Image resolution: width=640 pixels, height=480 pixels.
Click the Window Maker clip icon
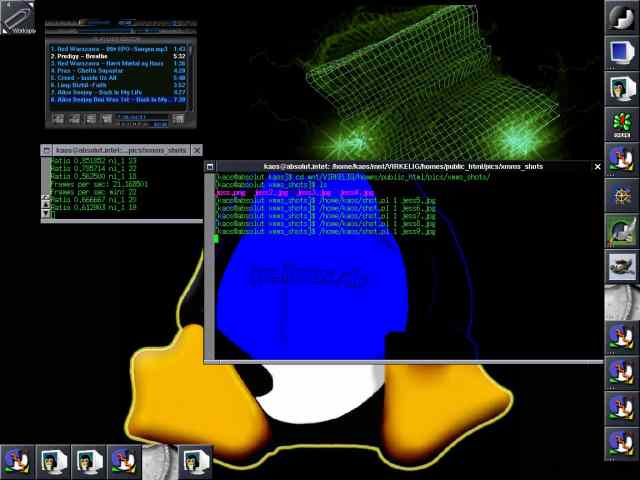point(18,17)
